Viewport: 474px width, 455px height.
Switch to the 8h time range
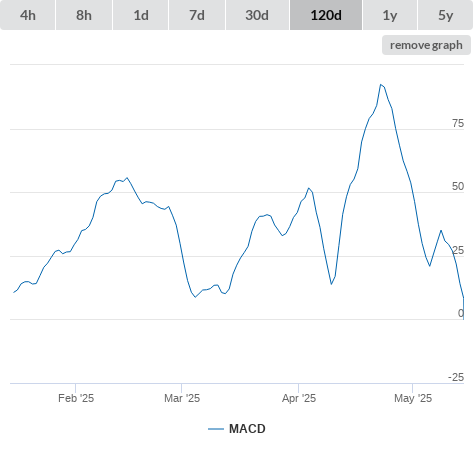[x=84, y=15]
